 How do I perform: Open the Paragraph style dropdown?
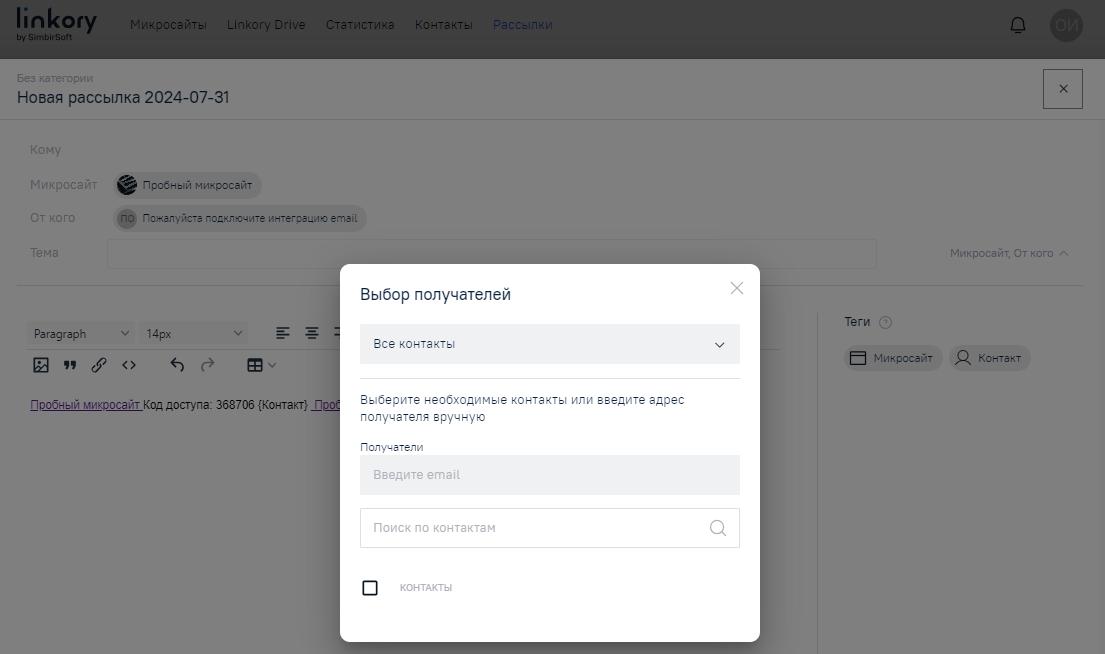(80, 333)
